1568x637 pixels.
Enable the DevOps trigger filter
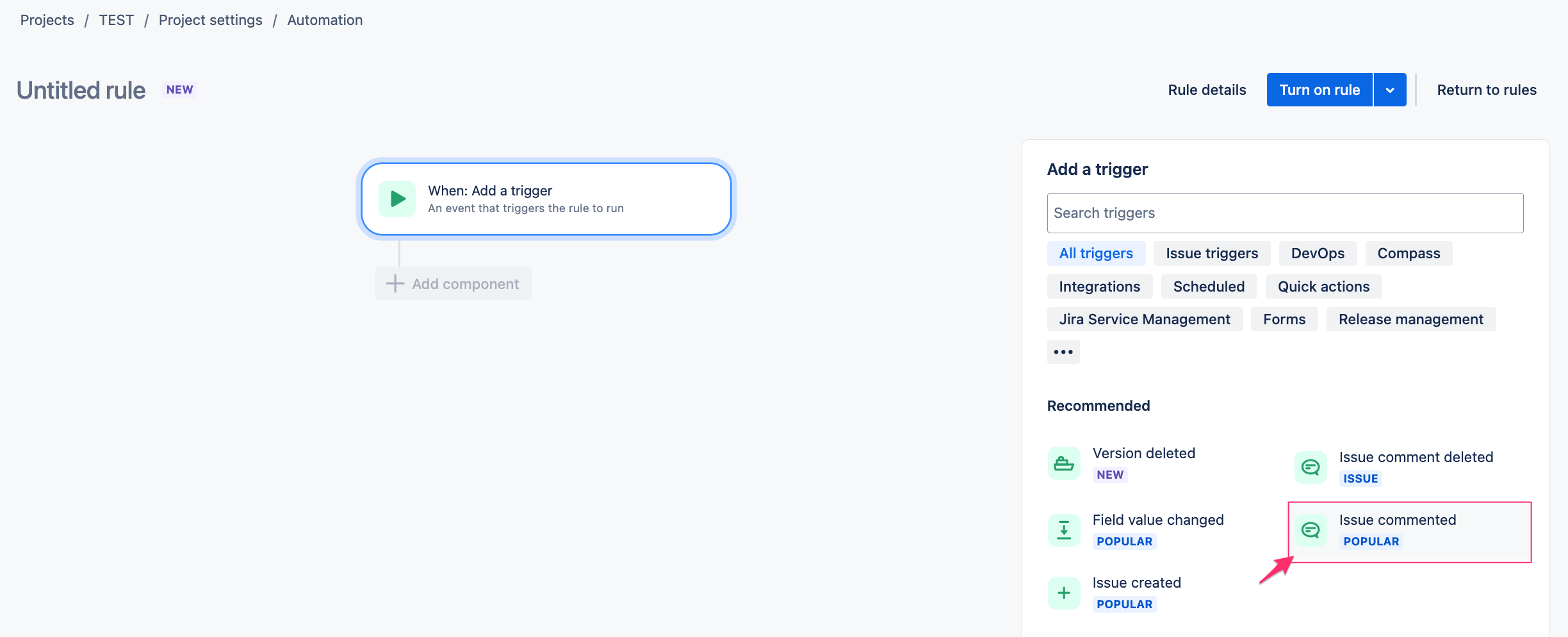click(x=1317, y=253)
